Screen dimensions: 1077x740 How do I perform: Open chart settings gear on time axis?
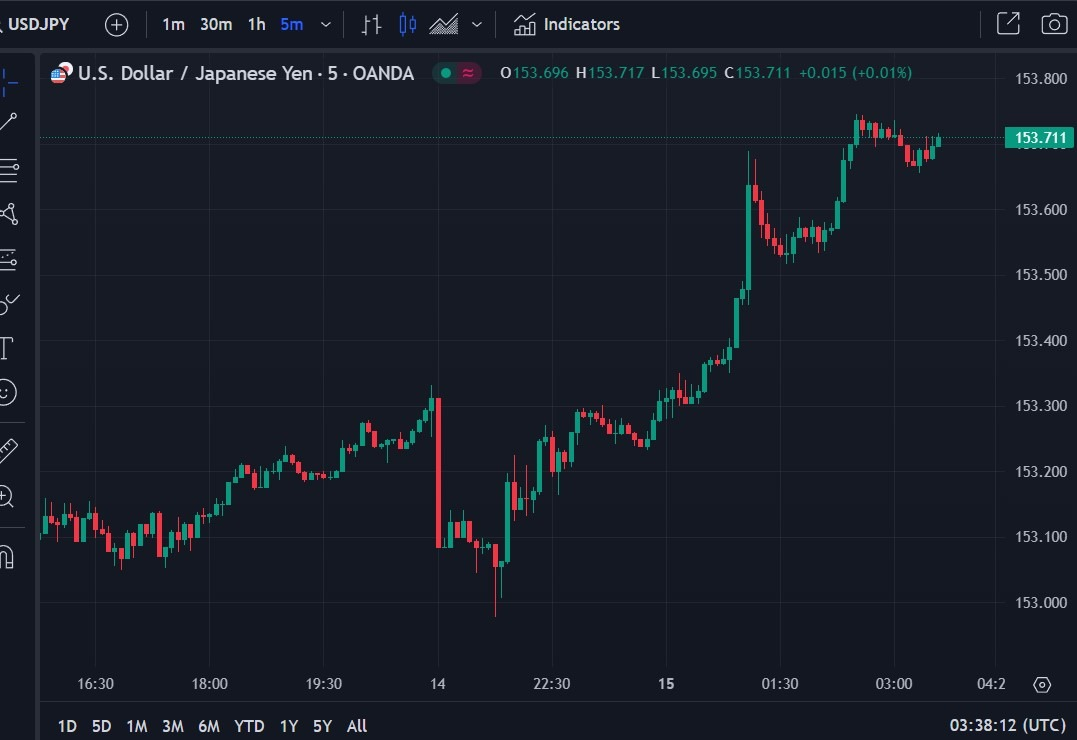[x=1042, y=684]
